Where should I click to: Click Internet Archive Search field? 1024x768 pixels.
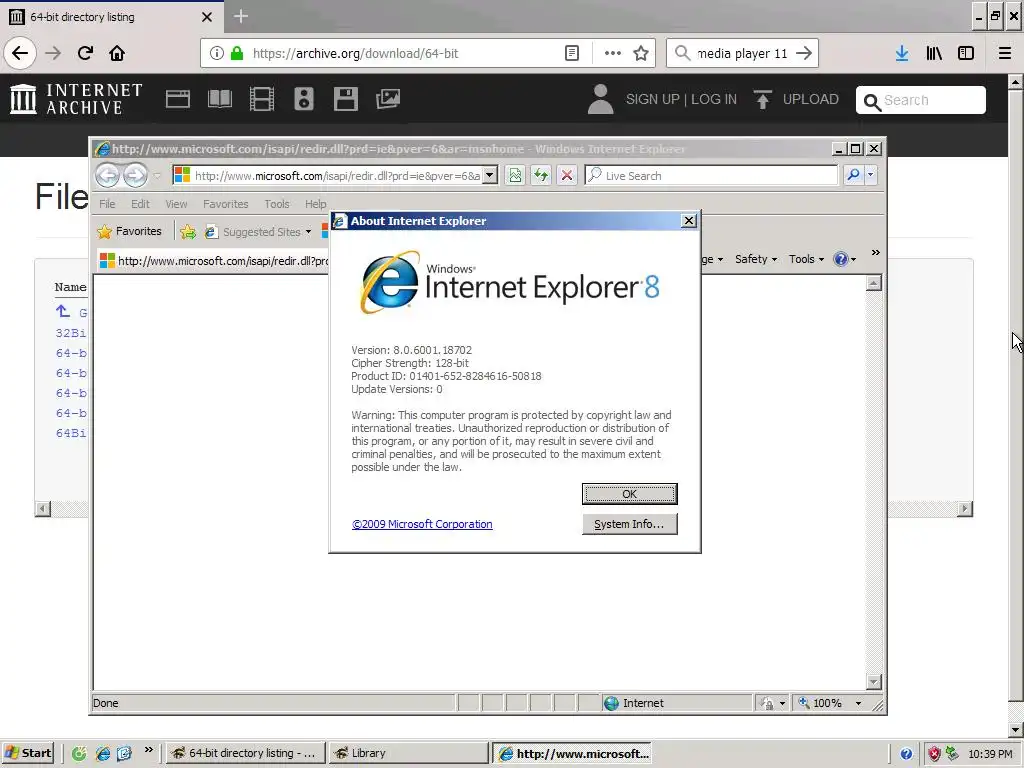point(921,100)
